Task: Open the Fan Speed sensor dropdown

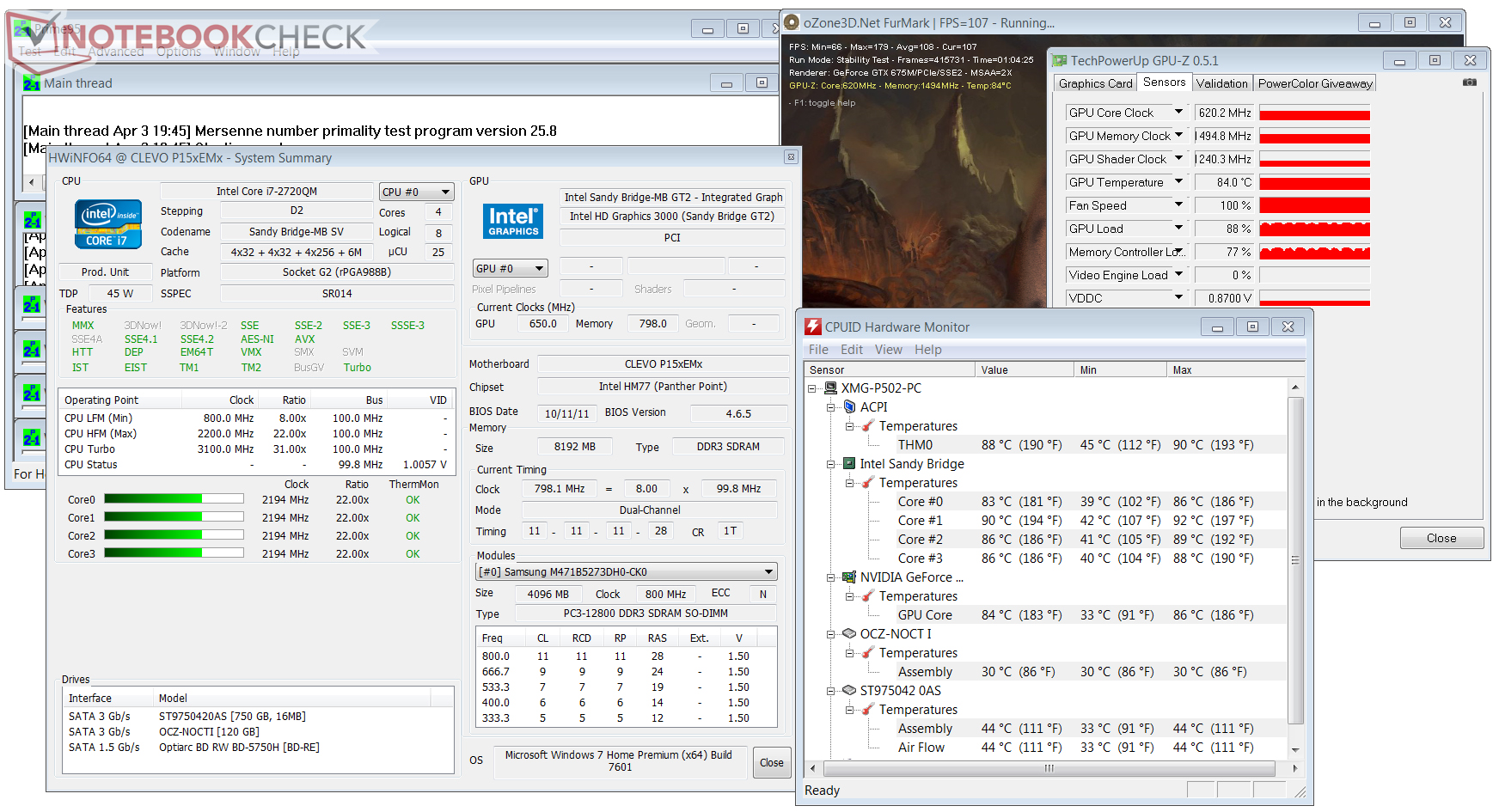Action: click(1178, 205)
